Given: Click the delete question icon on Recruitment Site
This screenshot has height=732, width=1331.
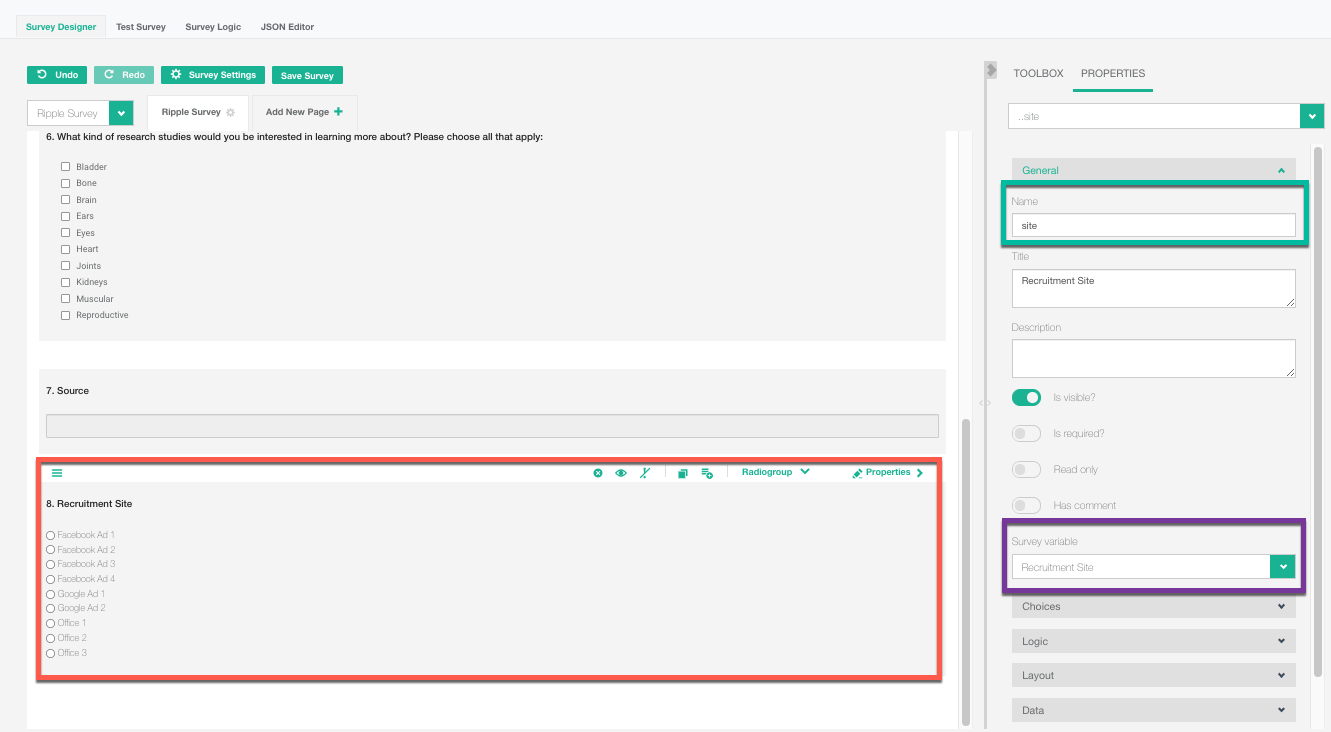Looking at the screenshot, I should tap(598, 473).
